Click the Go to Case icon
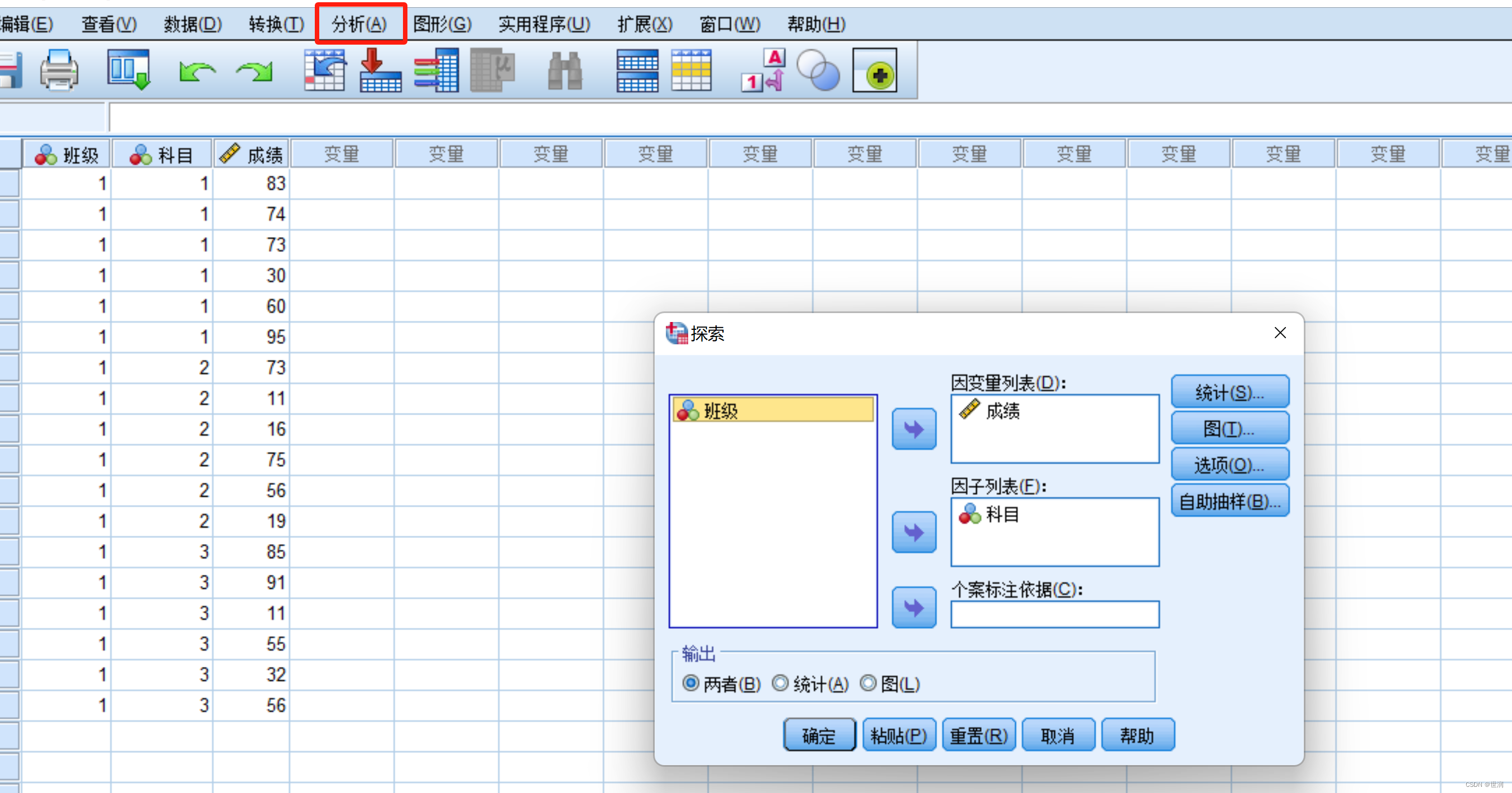This screenshot has height=793, width=1512. tap(325, 71)
